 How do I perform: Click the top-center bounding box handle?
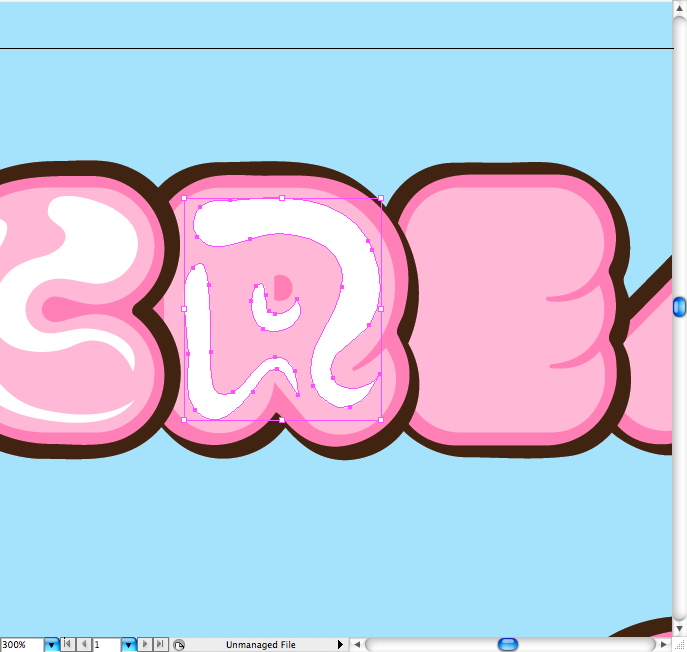click(x=282, y=198)
